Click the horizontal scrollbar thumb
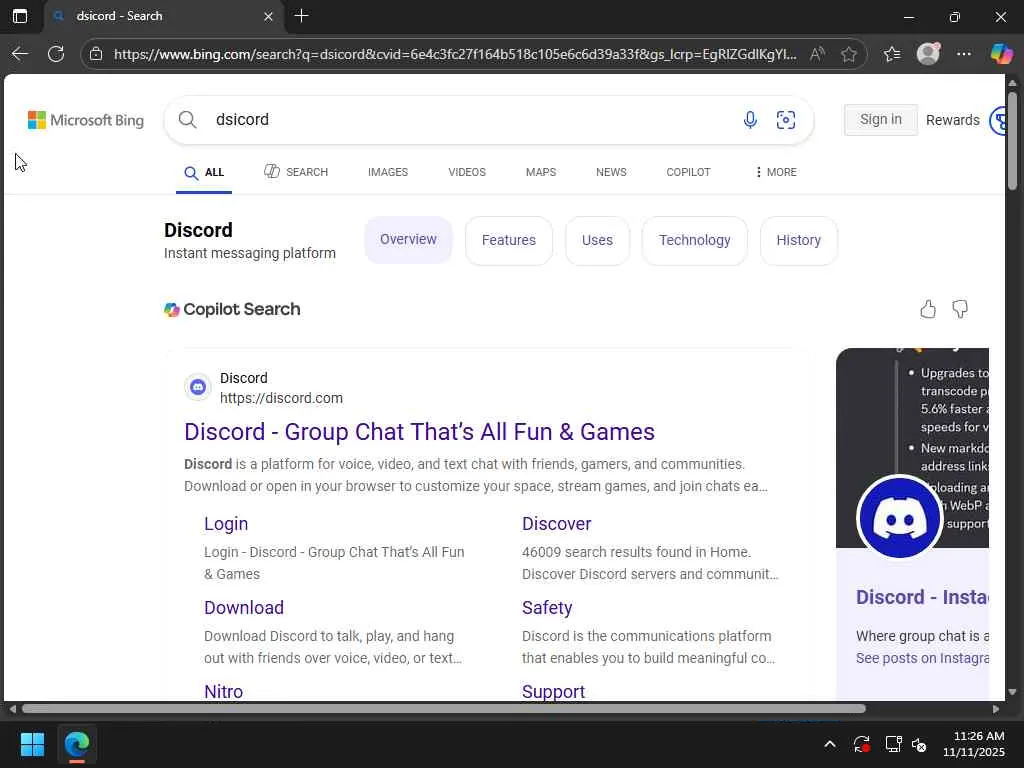Viewport: 1024px width, 768px height. (443, 709)
